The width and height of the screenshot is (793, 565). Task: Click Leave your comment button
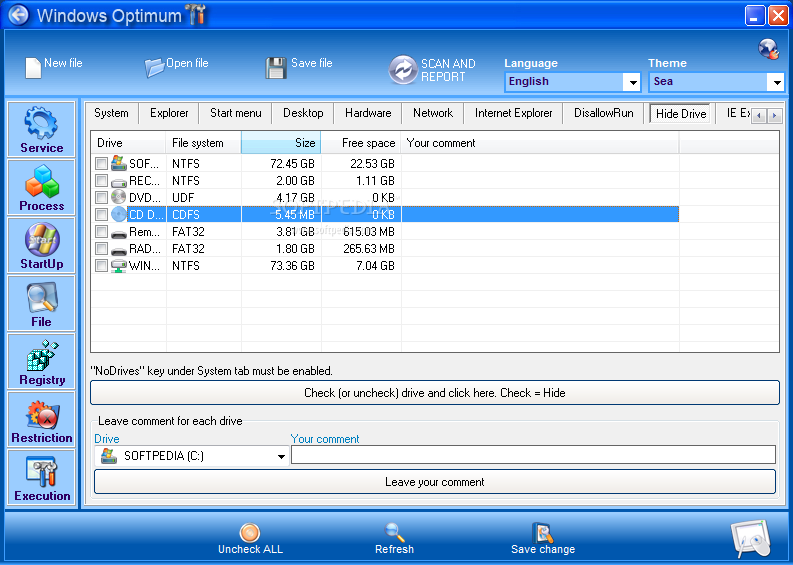click(x=434, y=482)
